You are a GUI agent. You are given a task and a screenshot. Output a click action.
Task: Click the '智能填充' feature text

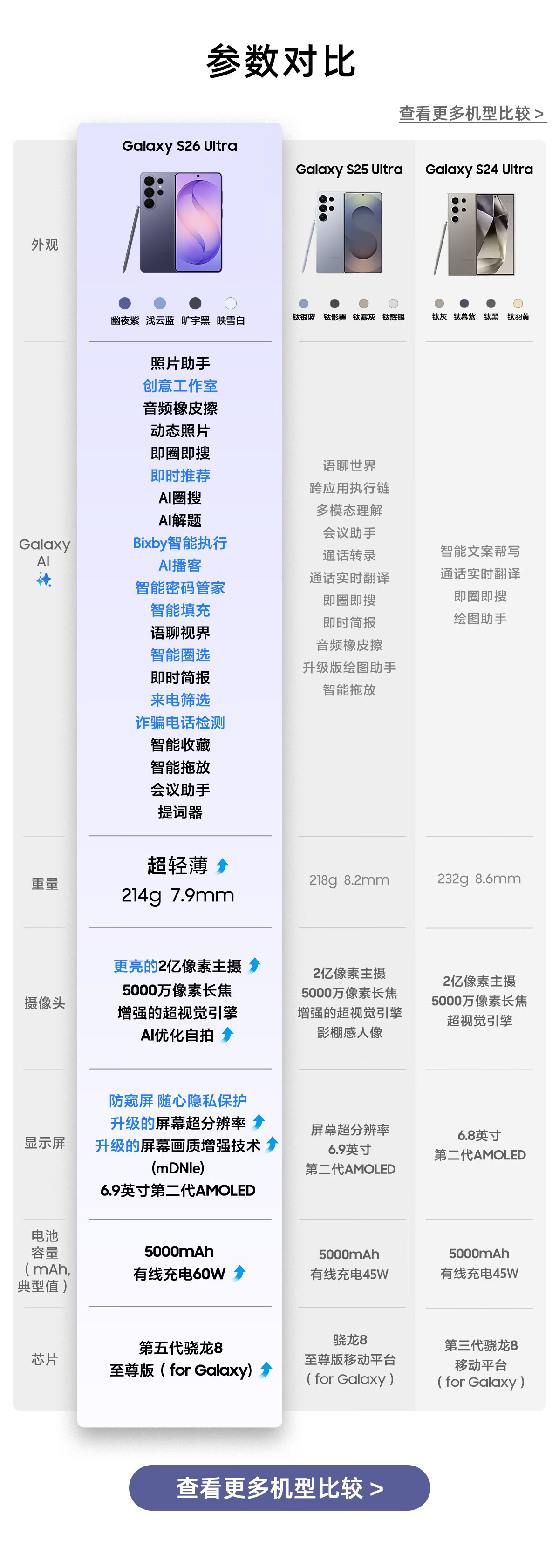(180, 611)
